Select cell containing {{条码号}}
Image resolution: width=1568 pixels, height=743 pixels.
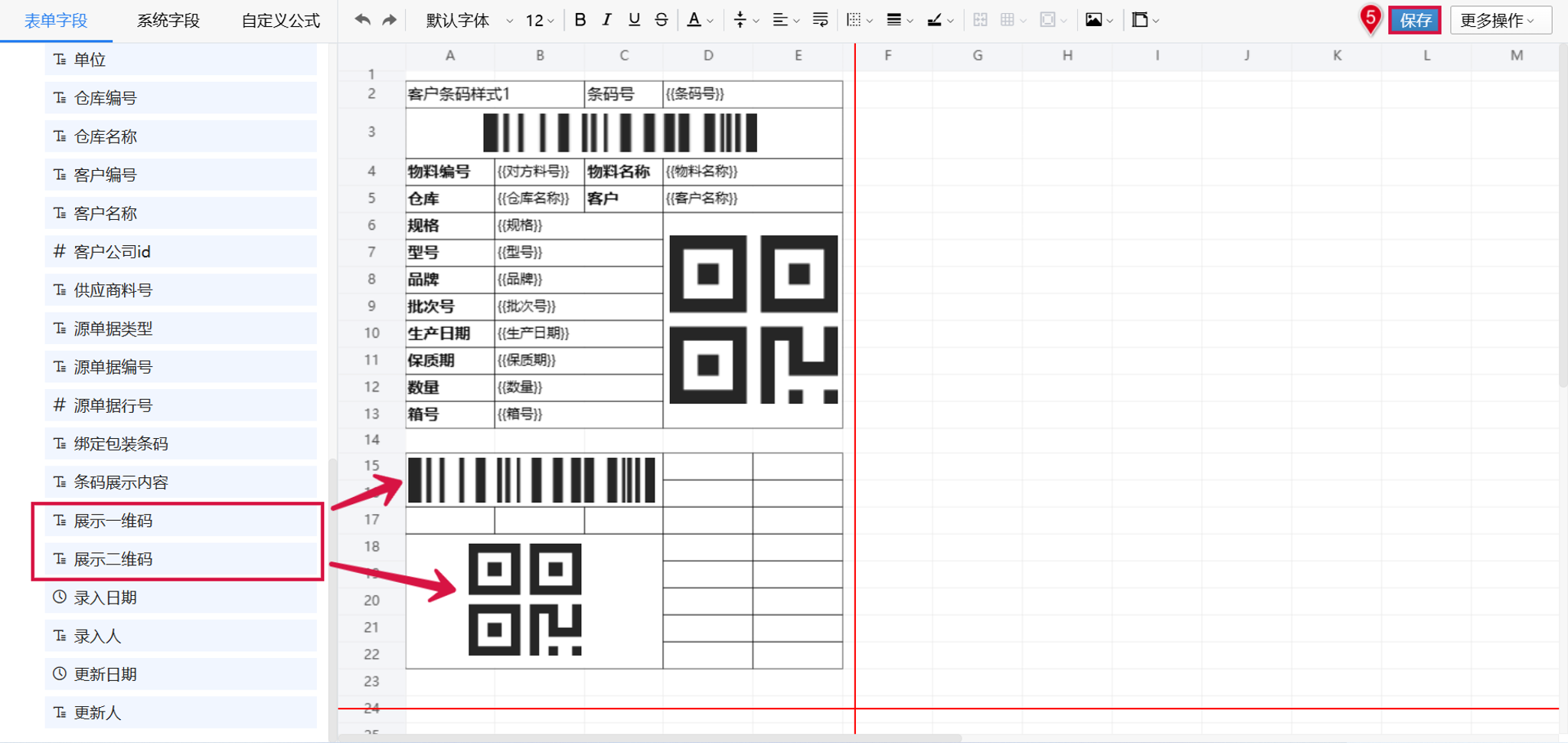point(753,94)
